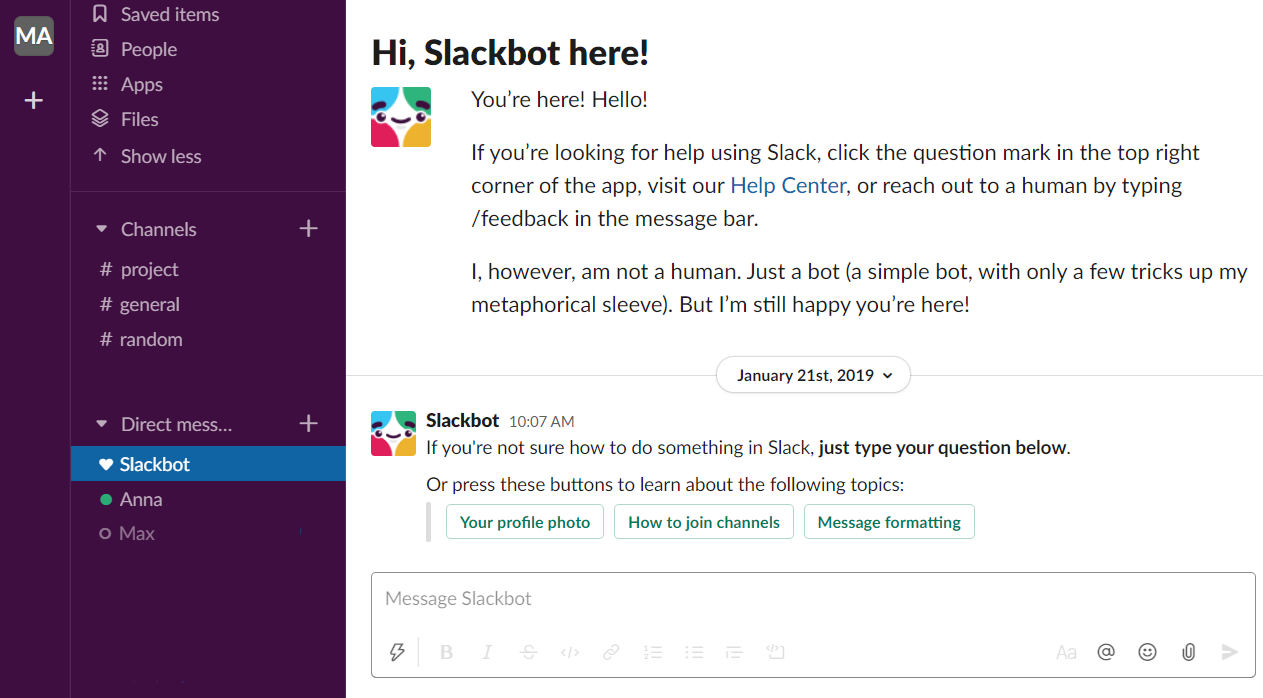Toggle italic text formatting

tap(487, 652)
